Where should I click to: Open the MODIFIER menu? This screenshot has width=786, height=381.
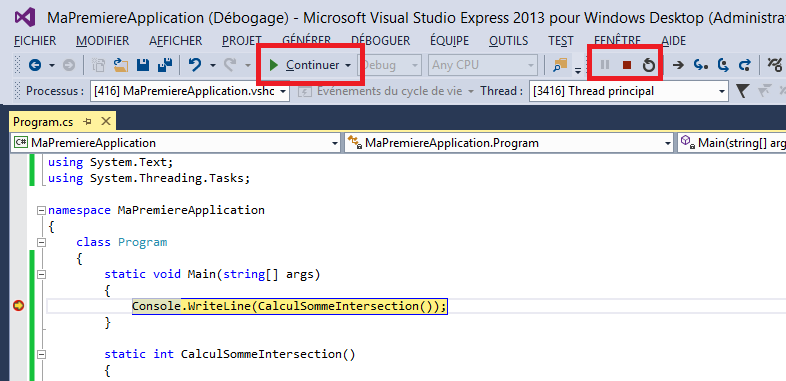pyautogui.click(x=102, y=41)
